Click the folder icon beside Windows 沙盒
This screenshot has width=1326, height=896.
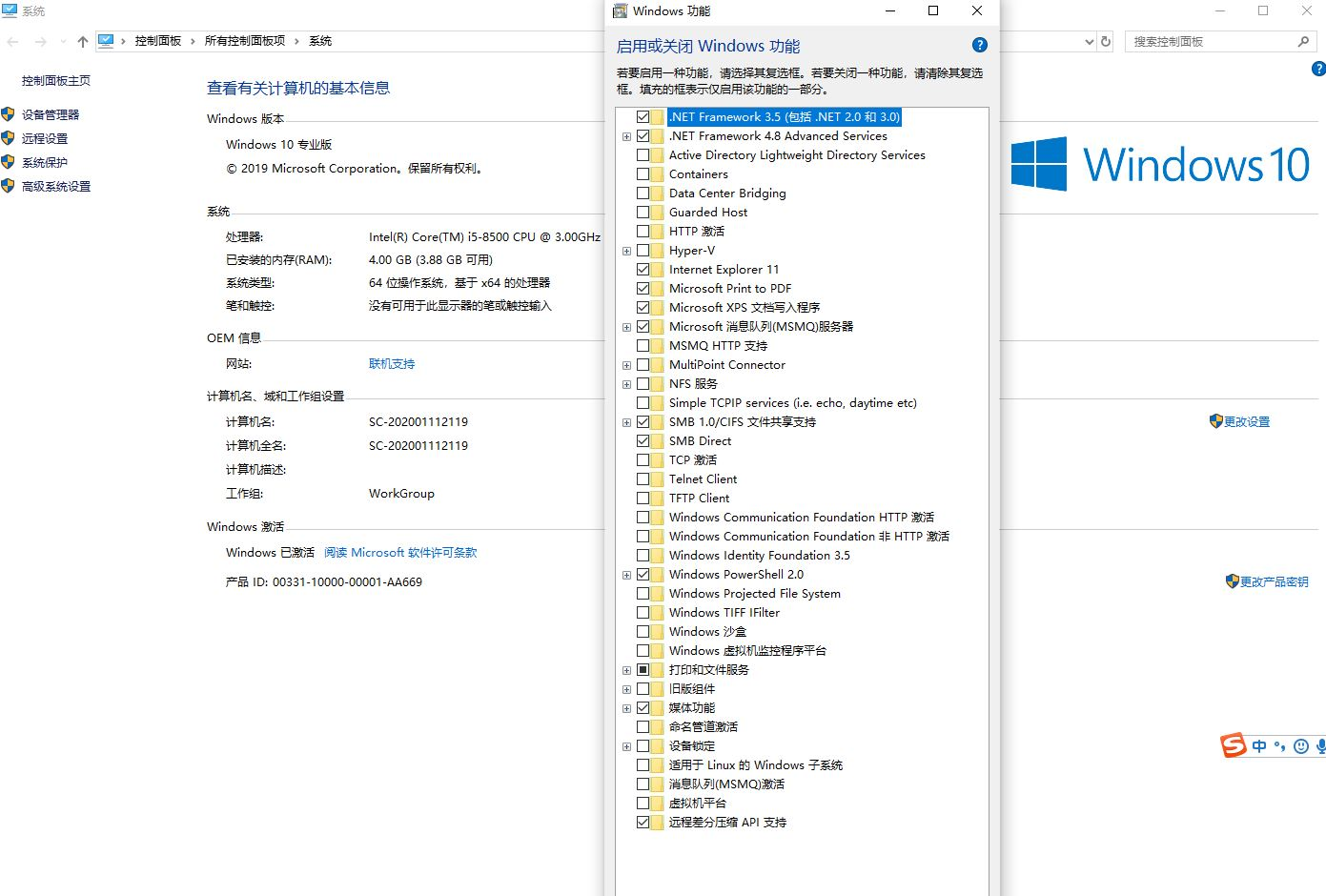coord(657,632)
